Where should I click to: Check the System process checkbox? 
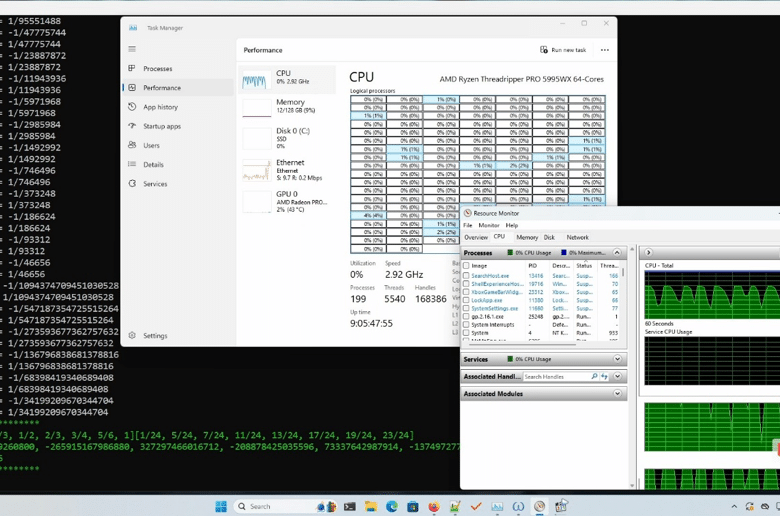click(x=466, y=333)
